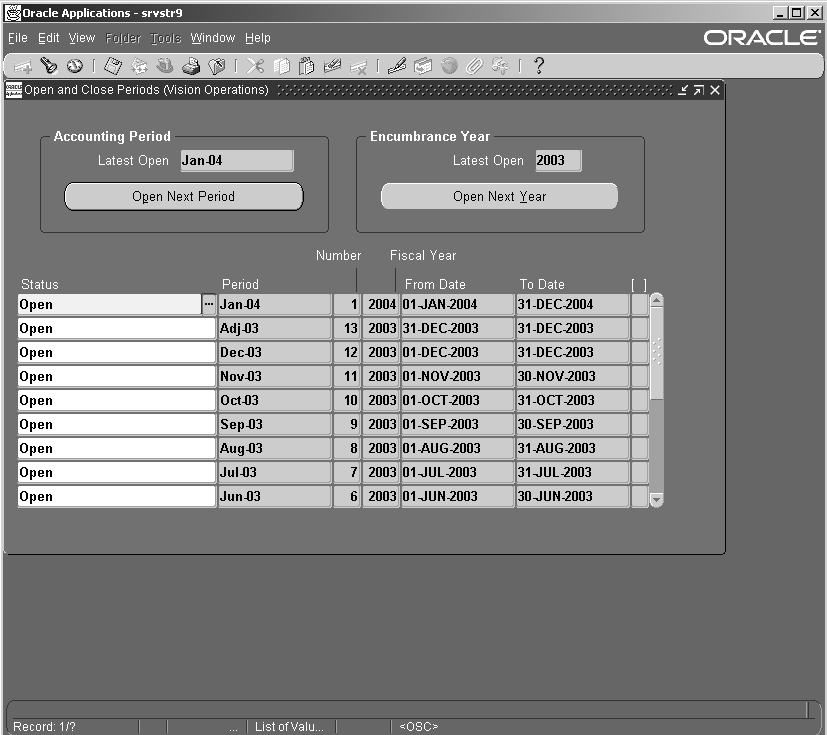
Task: Click the periods list scrollbar thumb
Action: click(656, 353)
